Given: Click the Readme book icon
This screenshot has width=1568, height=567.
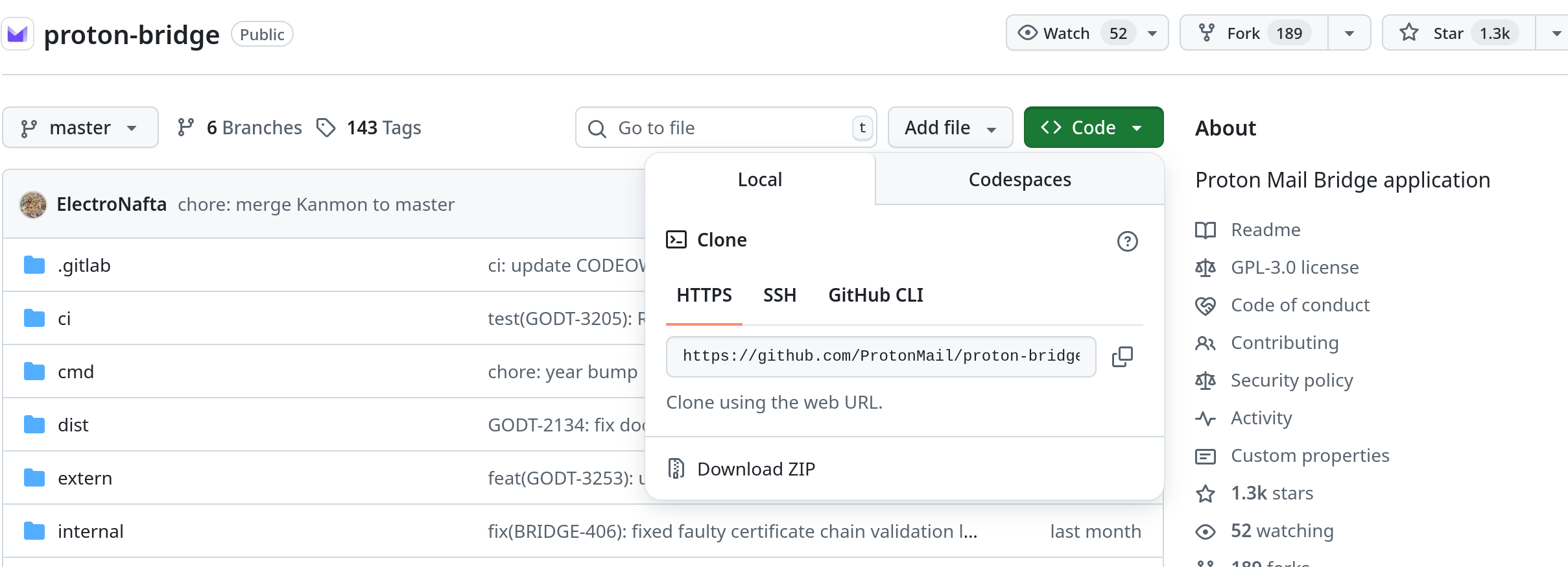Looking at the screenshot, I should coord(1205,230).
